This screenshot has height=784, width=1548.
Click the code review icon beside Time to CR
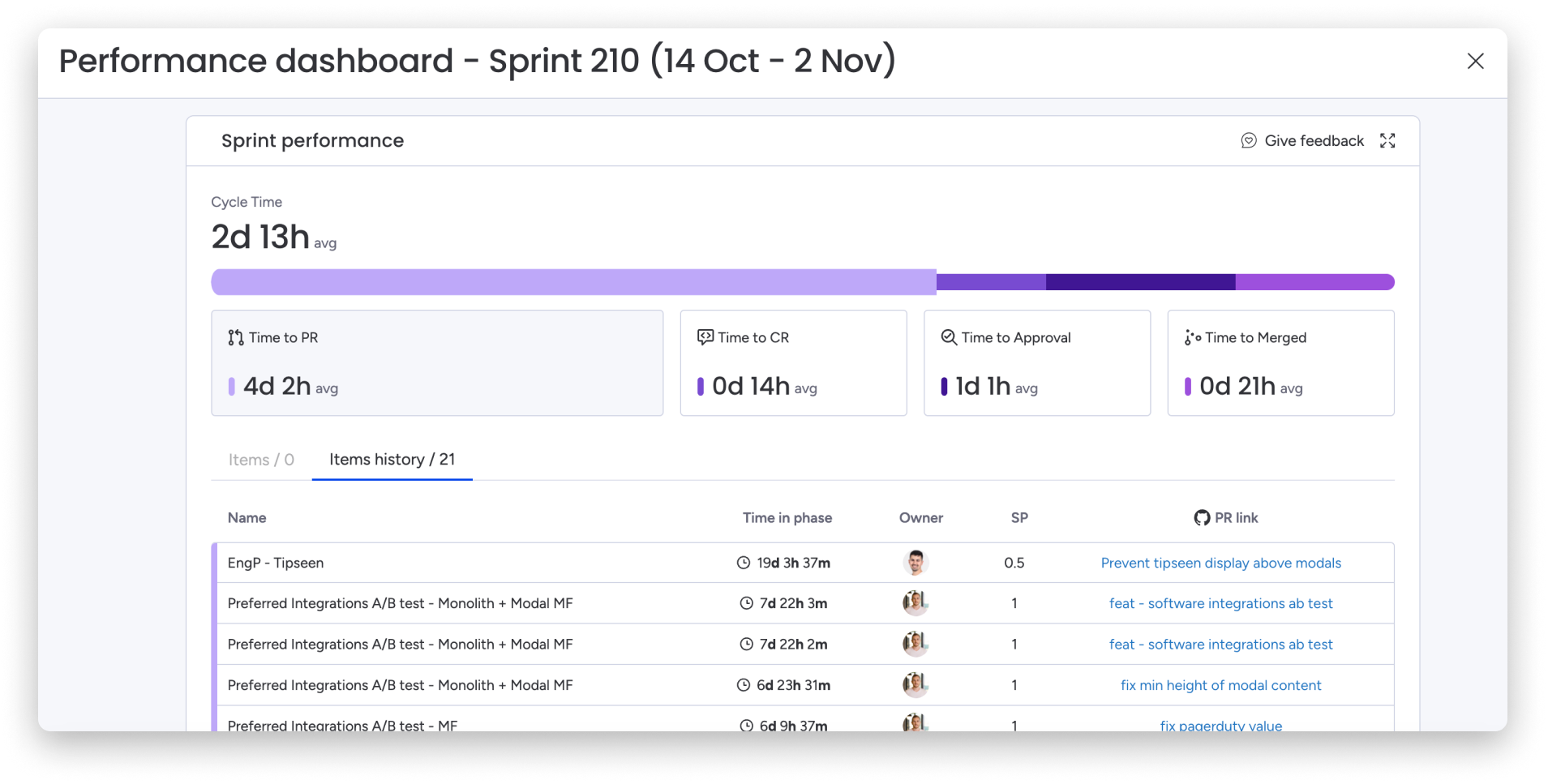(x=705, y=337)
